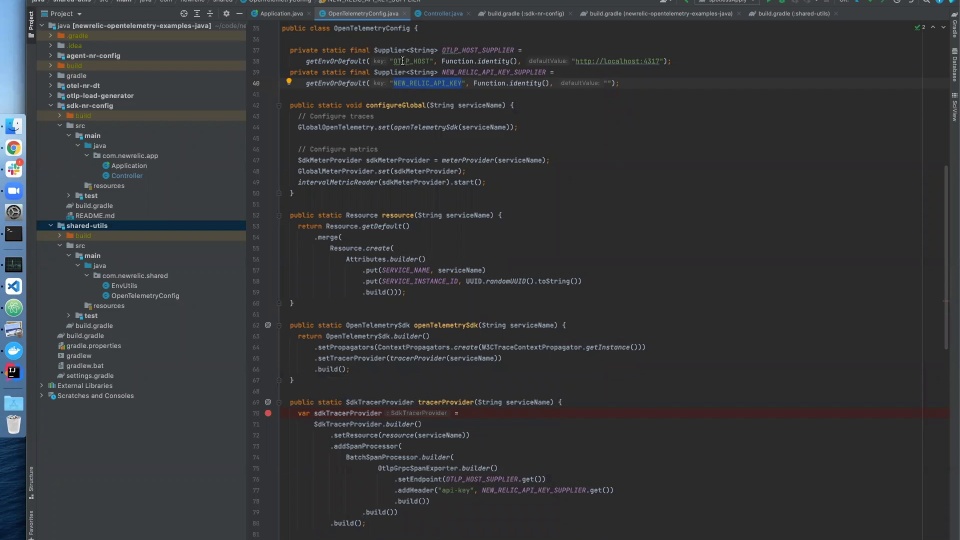Open Google Chrome from the Dock

(13, 148)
